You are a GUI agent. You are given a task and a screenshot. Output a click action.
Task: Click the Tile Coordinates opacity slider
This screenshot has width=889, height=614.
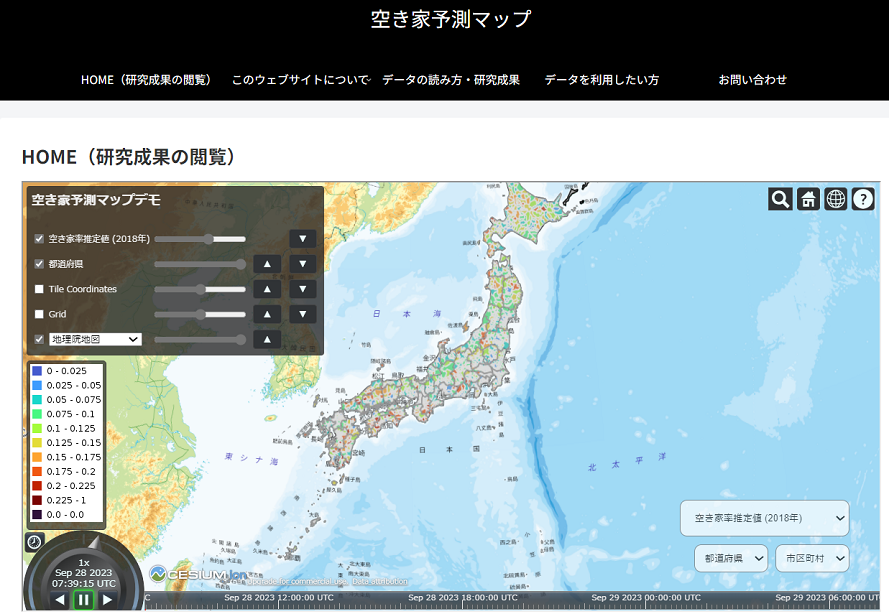coord(200,289)
